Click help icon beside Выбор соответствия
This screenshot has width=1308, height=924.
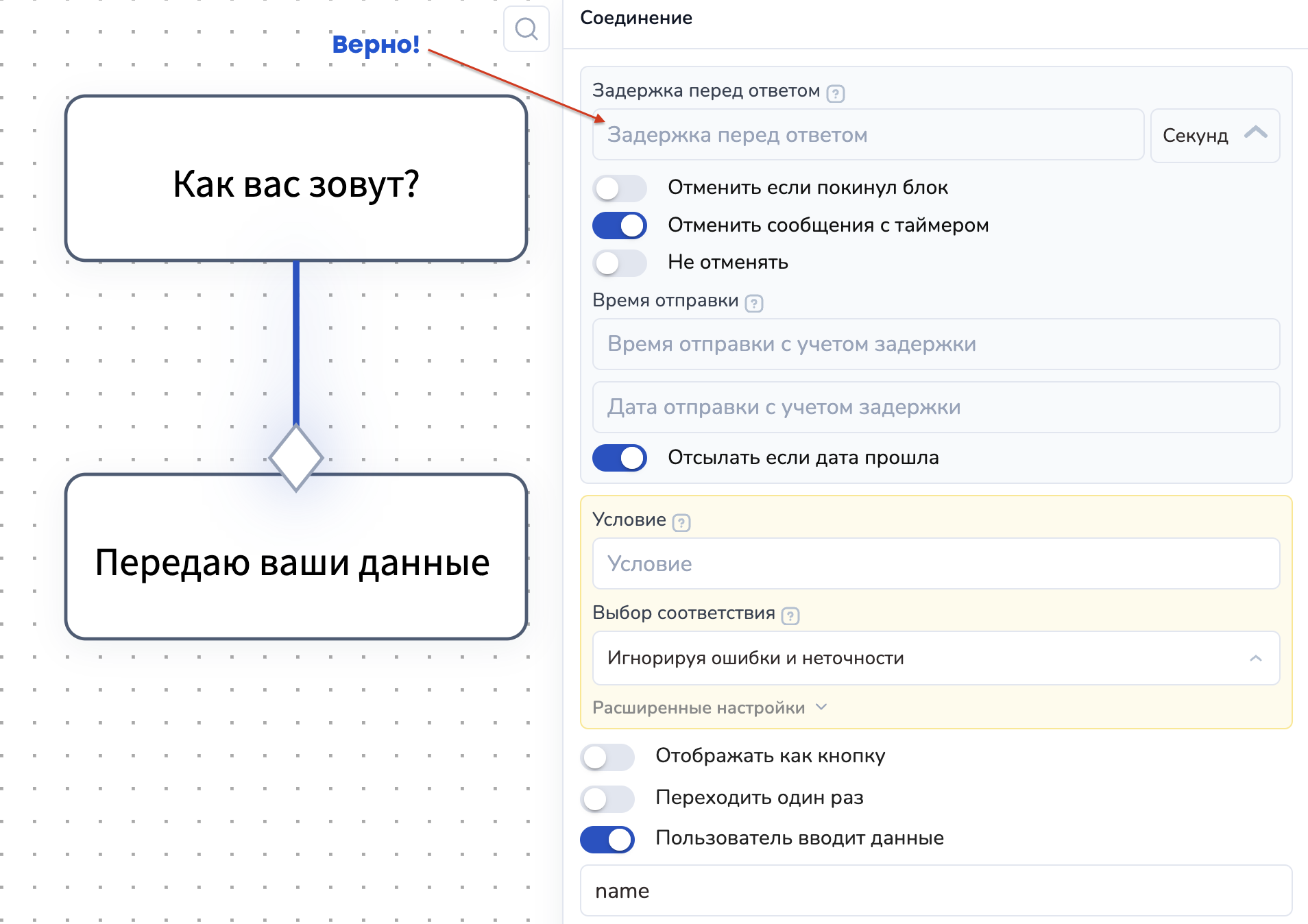[x=790, y=615]
